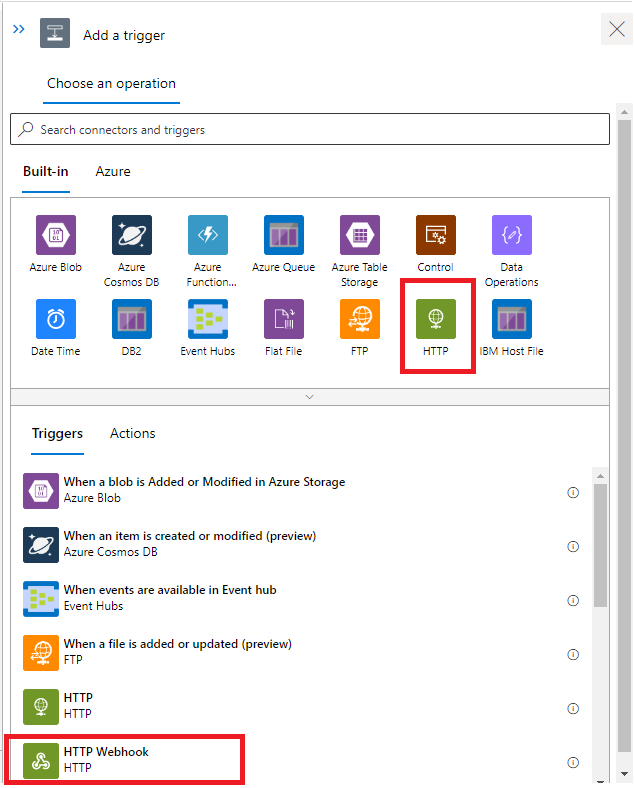This screenshot has width=634, height=788.
Task: Choose the Azure Cosmos DB connector
Action: pyautogui.click(x=132, y=235)
